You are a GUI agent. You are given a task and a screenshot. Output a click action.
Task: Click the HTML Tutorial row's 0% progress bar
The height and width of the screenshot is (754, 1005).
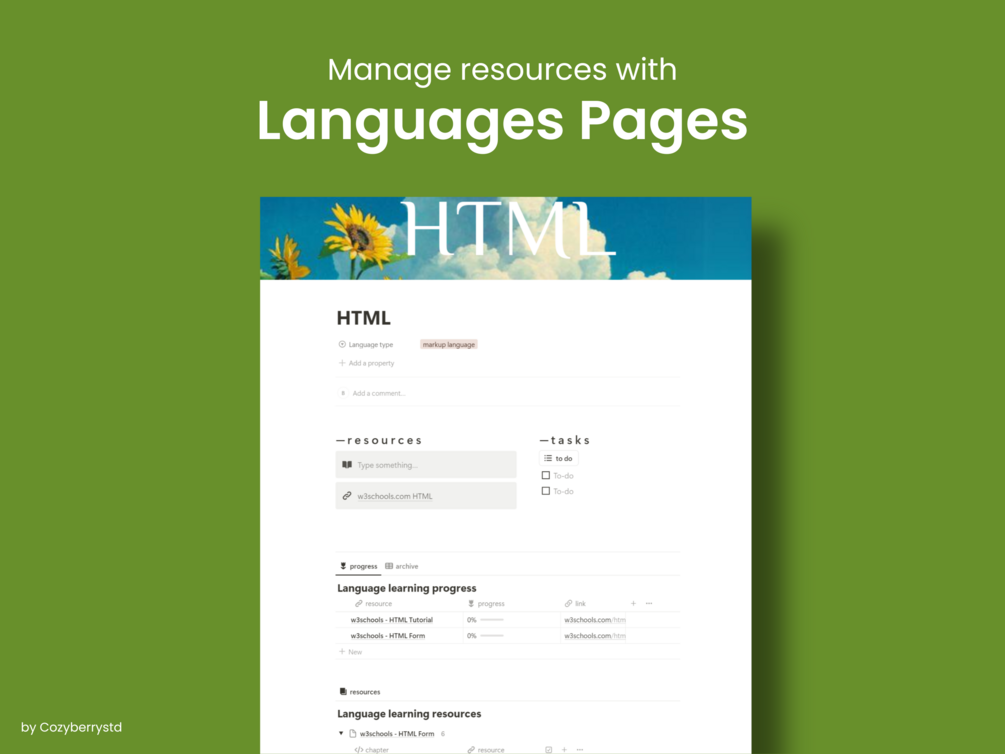492,620
